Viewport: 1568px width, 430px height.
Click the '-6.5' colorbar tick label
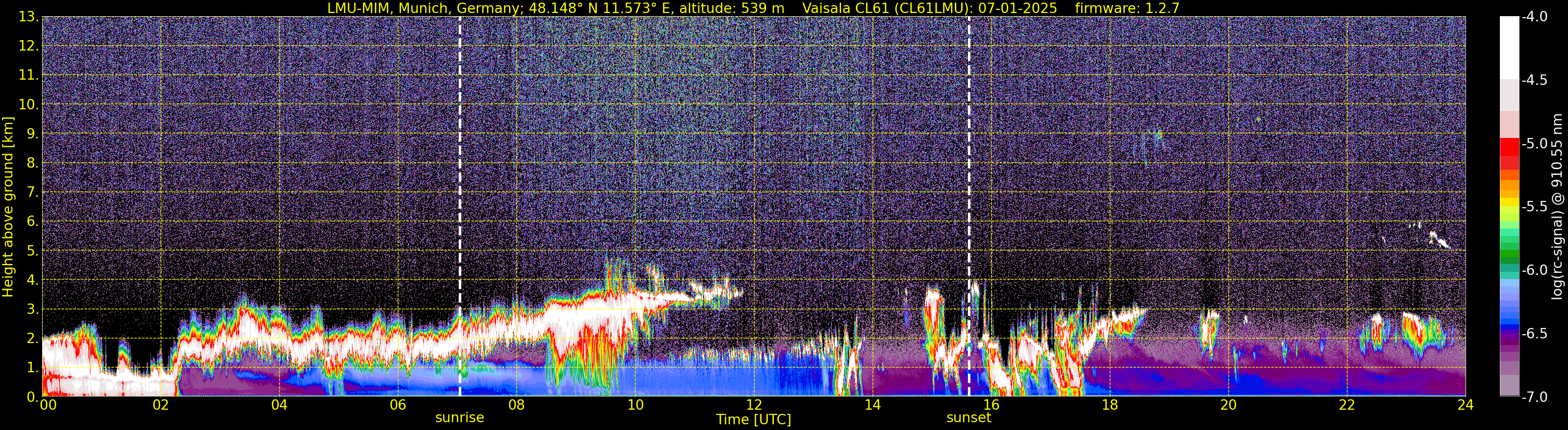[1534, 334]
